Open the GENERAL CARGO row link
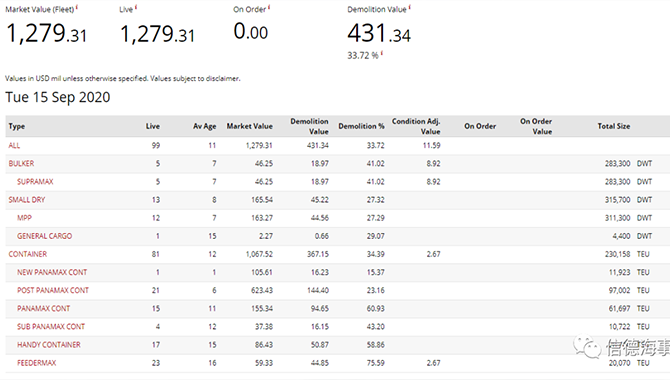The image size is (670, 380). (x=44, y=236)
